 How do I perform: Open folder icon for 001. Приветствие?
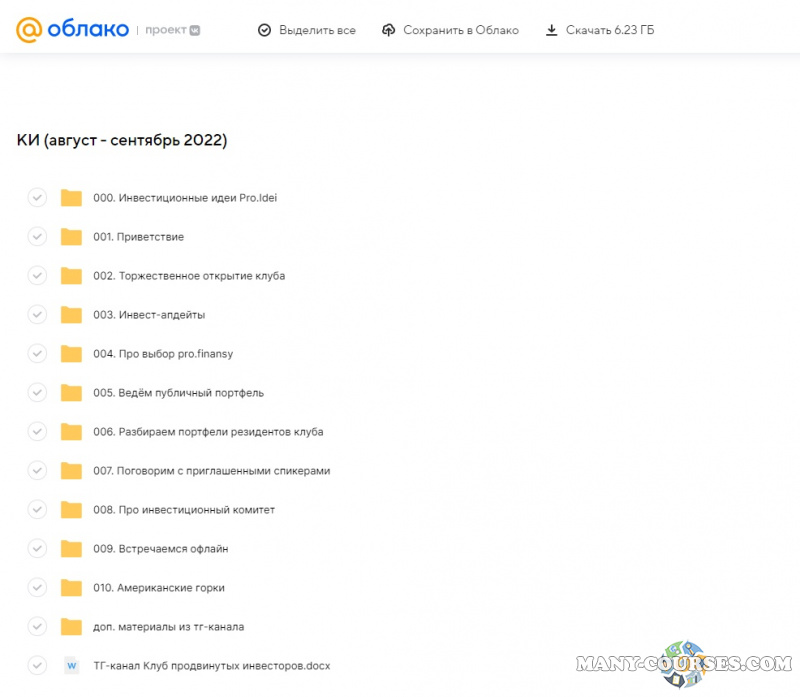click(x=71, y=237)
